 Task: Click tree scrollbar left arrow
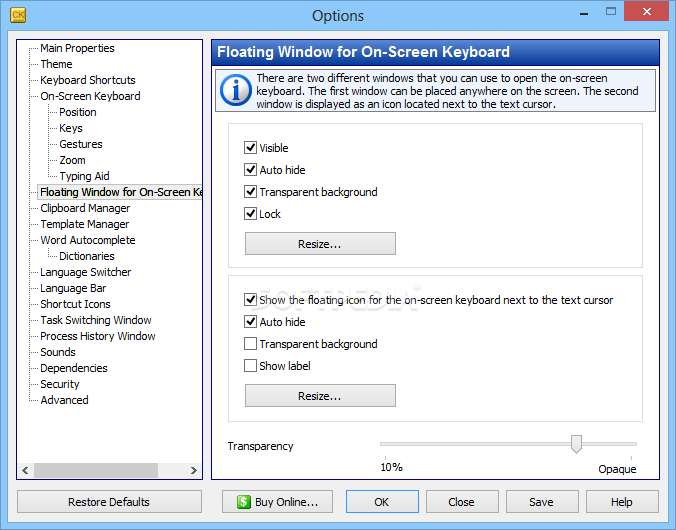25,470
